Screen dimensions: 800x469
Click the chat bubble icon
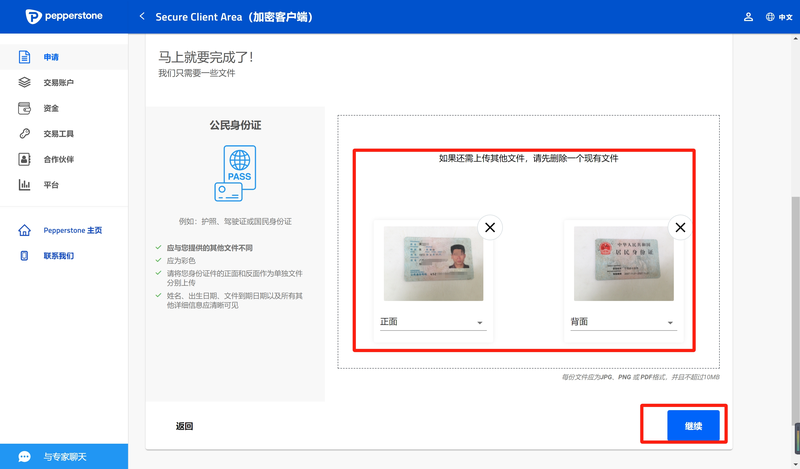pos(24,457)
